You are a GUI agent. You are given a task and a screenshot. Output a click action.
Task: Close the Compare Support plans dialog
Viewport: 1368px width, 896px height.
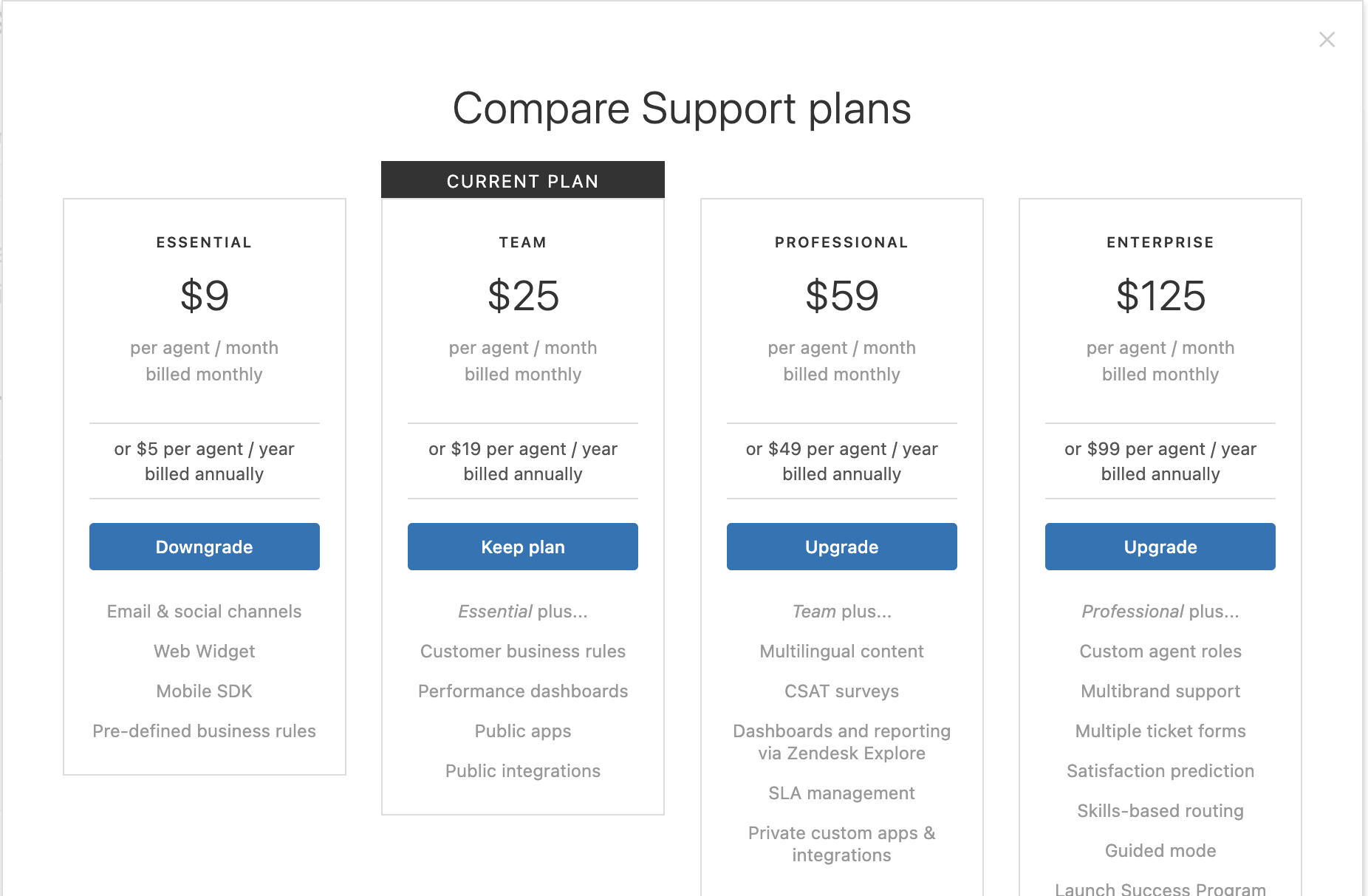point(1327,40)
